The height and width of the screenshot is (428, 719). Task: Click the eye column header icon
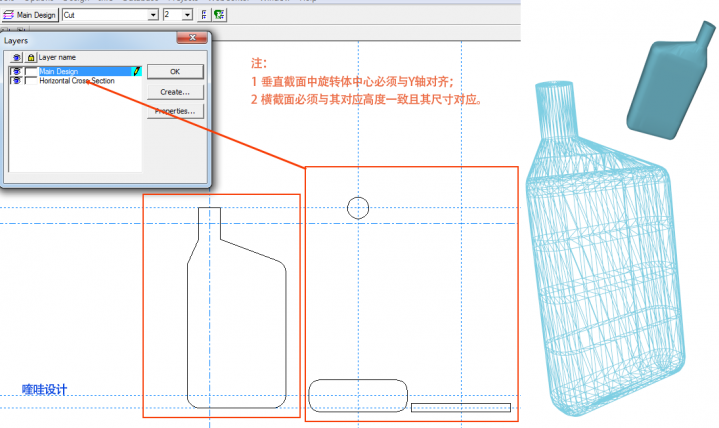[17, 58]
